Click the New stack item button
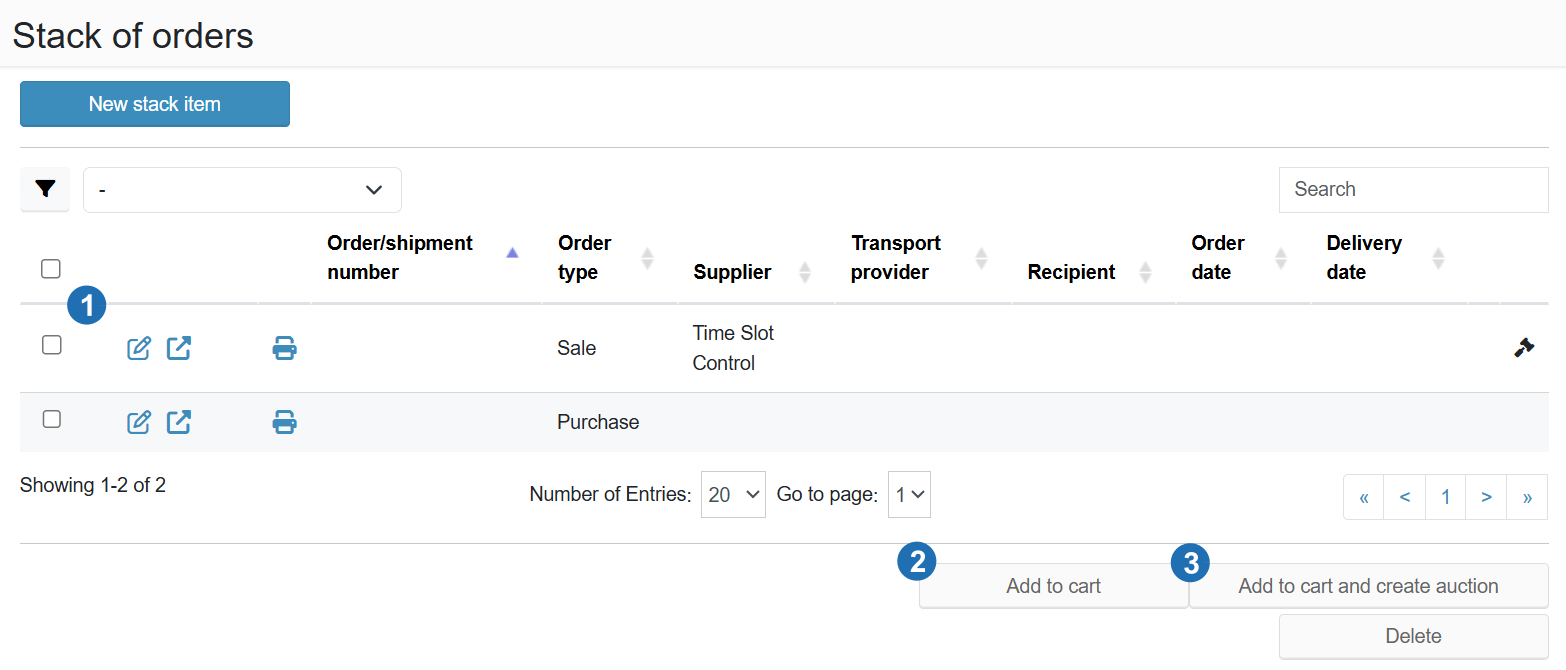 155,104
